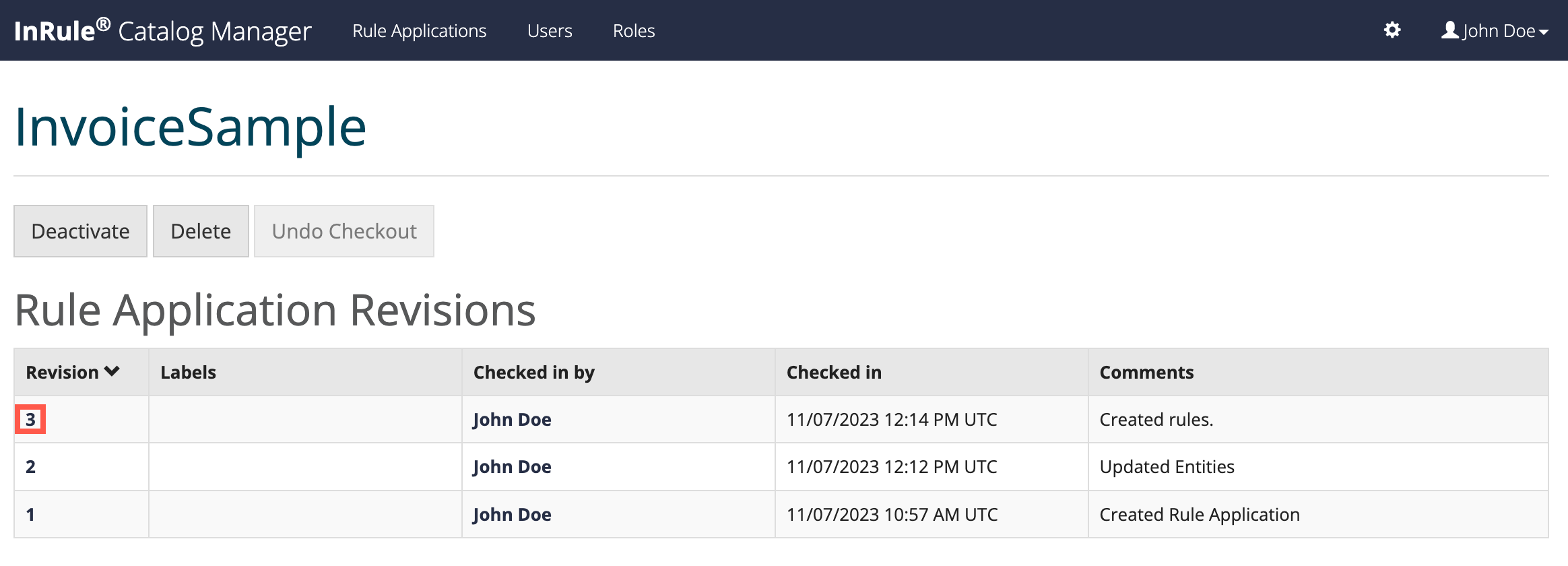Navigate to the Roles page
The height and width of the screenshot is (566, 1568).
click(633, 31)
